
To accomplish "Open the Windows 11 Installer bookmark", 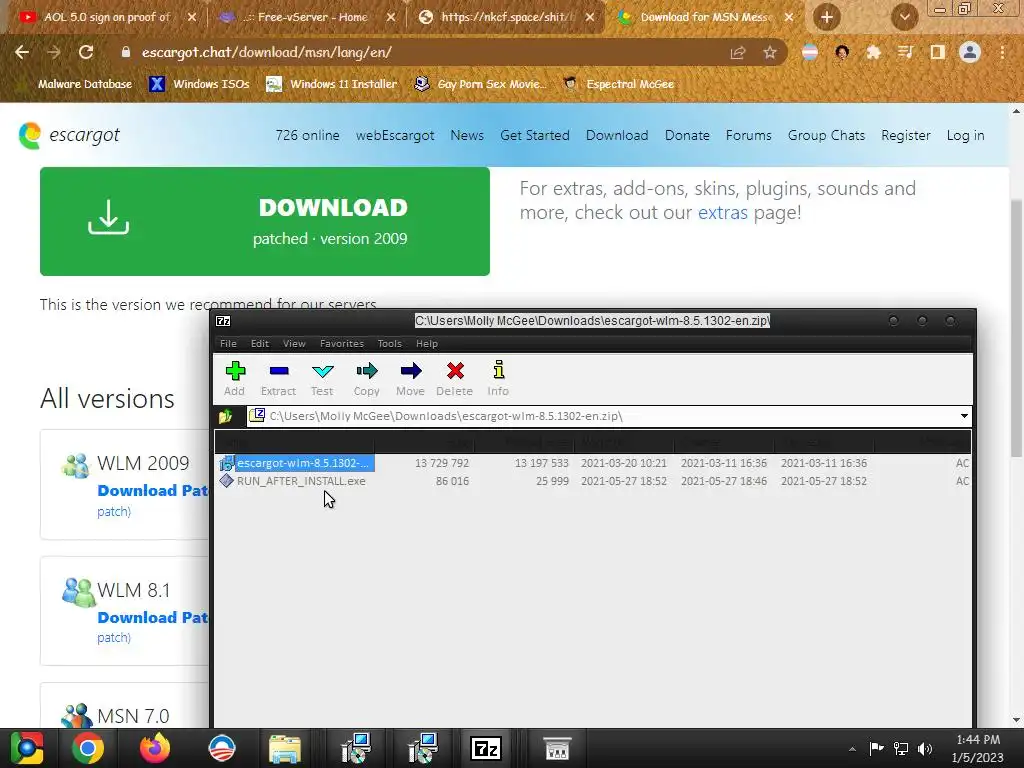I will click(x=332, y=84).
